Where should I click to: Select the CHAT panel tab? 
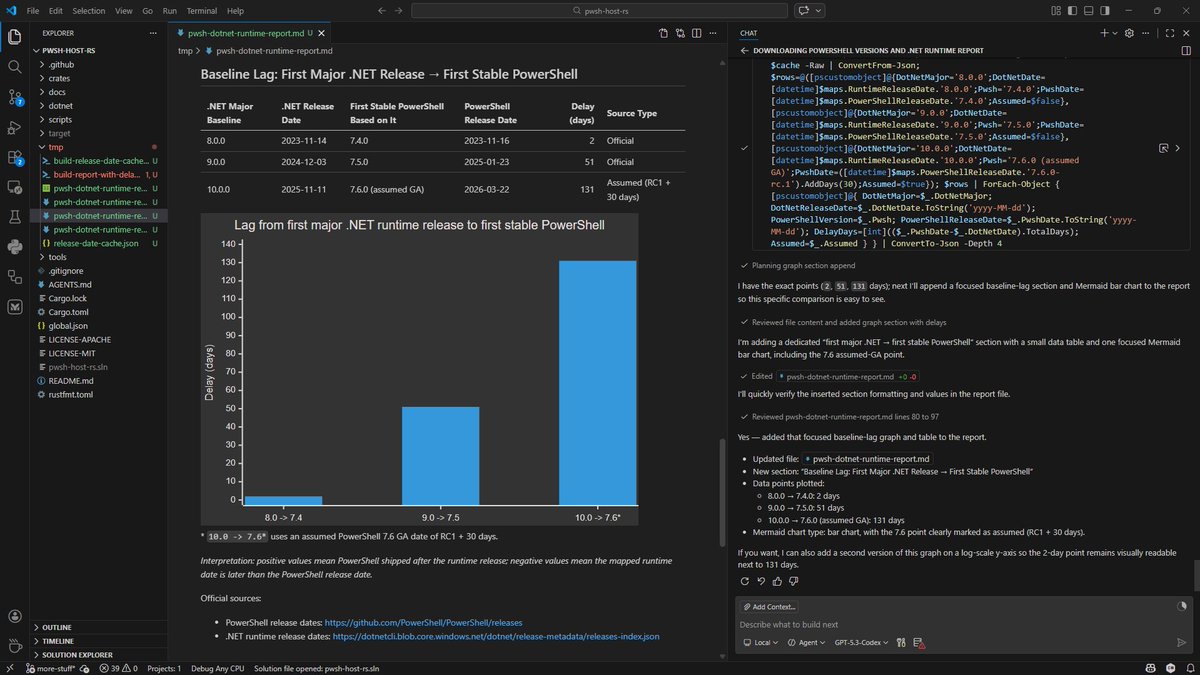[x=748, y=33]
